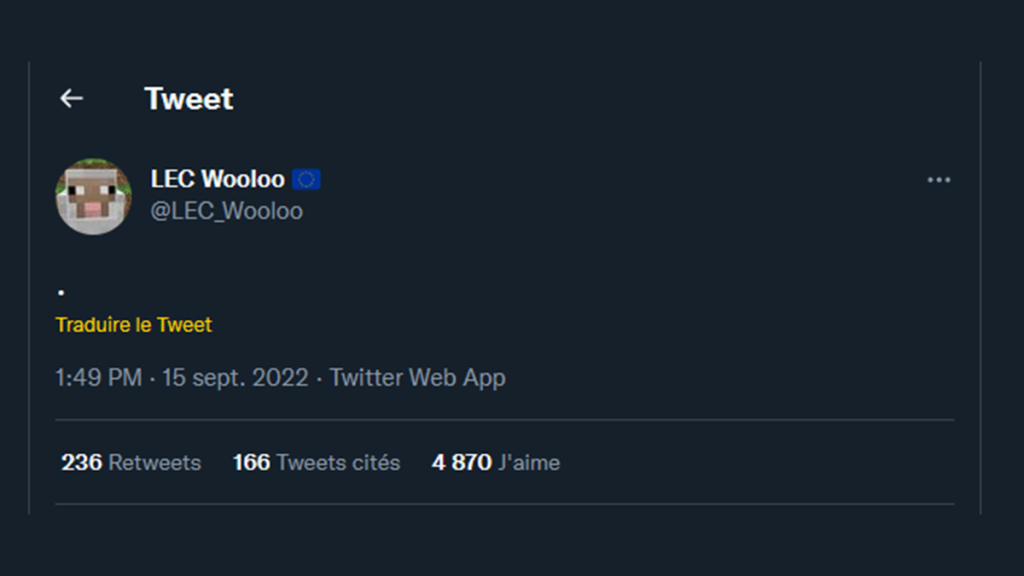Click 'Retweets' label next to the 236 count

point(153,462)
